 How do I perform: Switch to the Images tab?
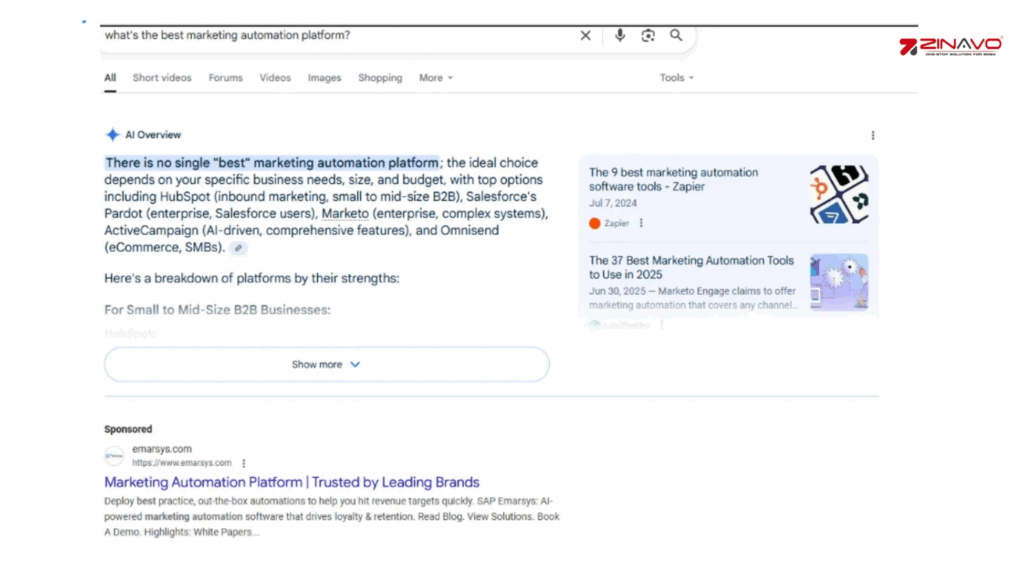click(324, 78)
